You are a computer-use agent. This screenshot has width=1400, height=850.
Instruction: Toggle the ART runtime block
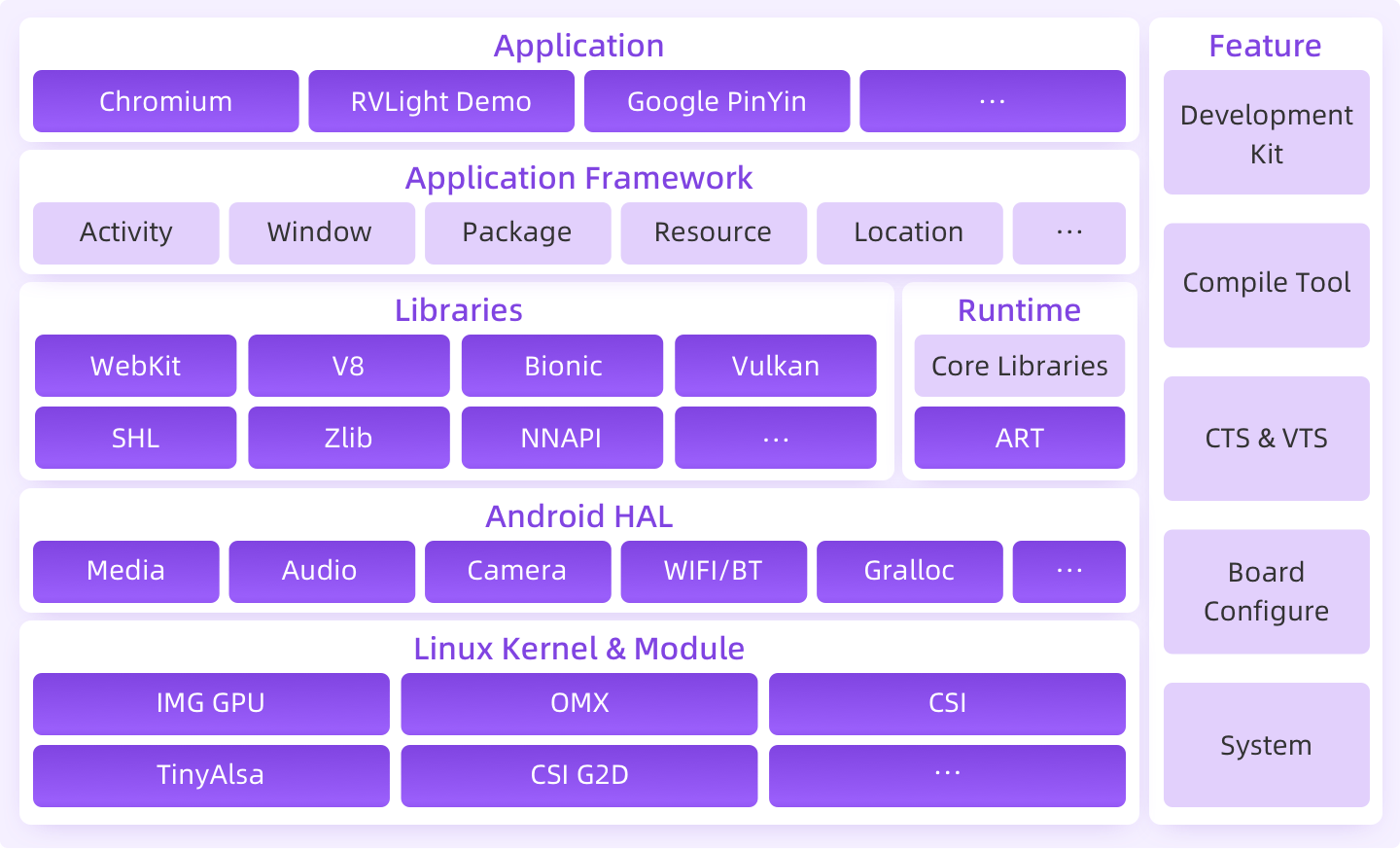pos(1019,438)
